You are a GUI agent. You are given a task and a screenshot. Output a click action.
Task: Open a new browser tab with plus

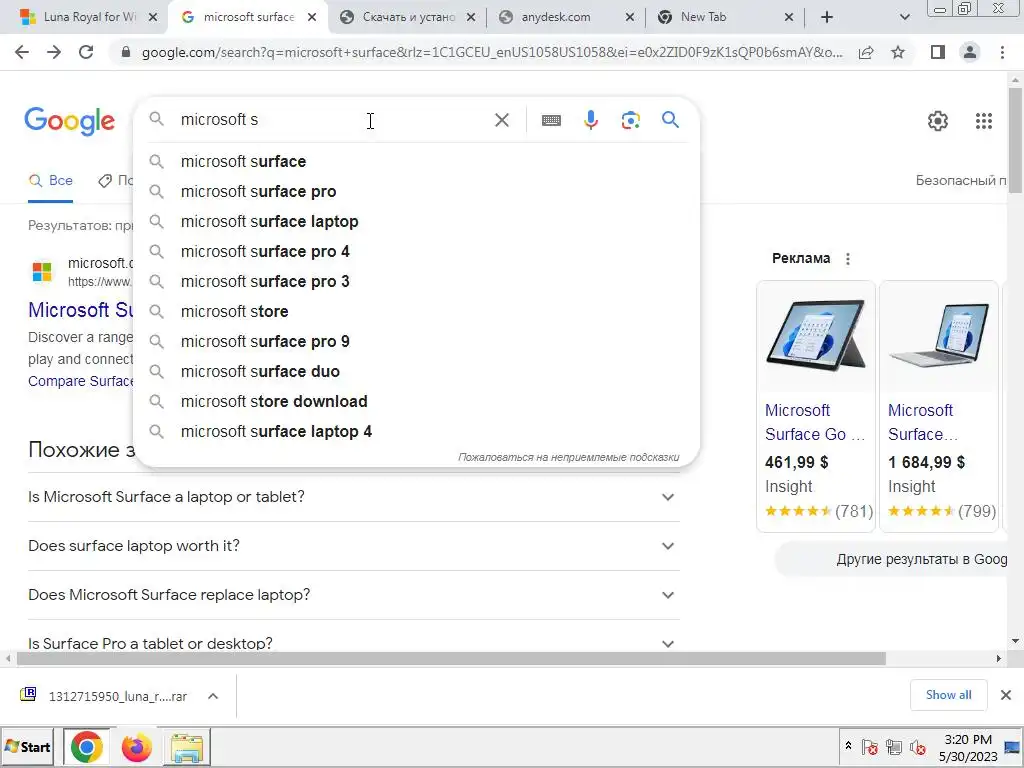827,18
